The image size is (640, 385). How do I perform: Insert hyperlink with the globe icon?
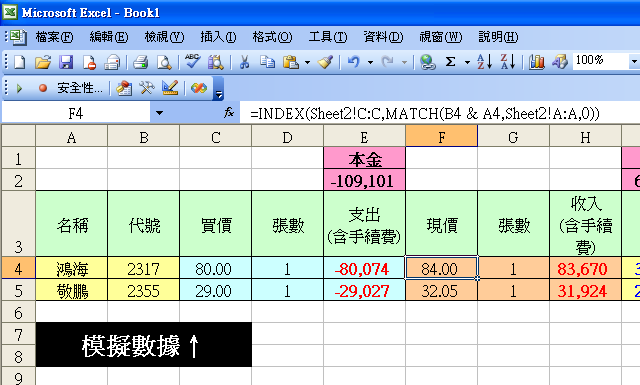click(427, 62)
